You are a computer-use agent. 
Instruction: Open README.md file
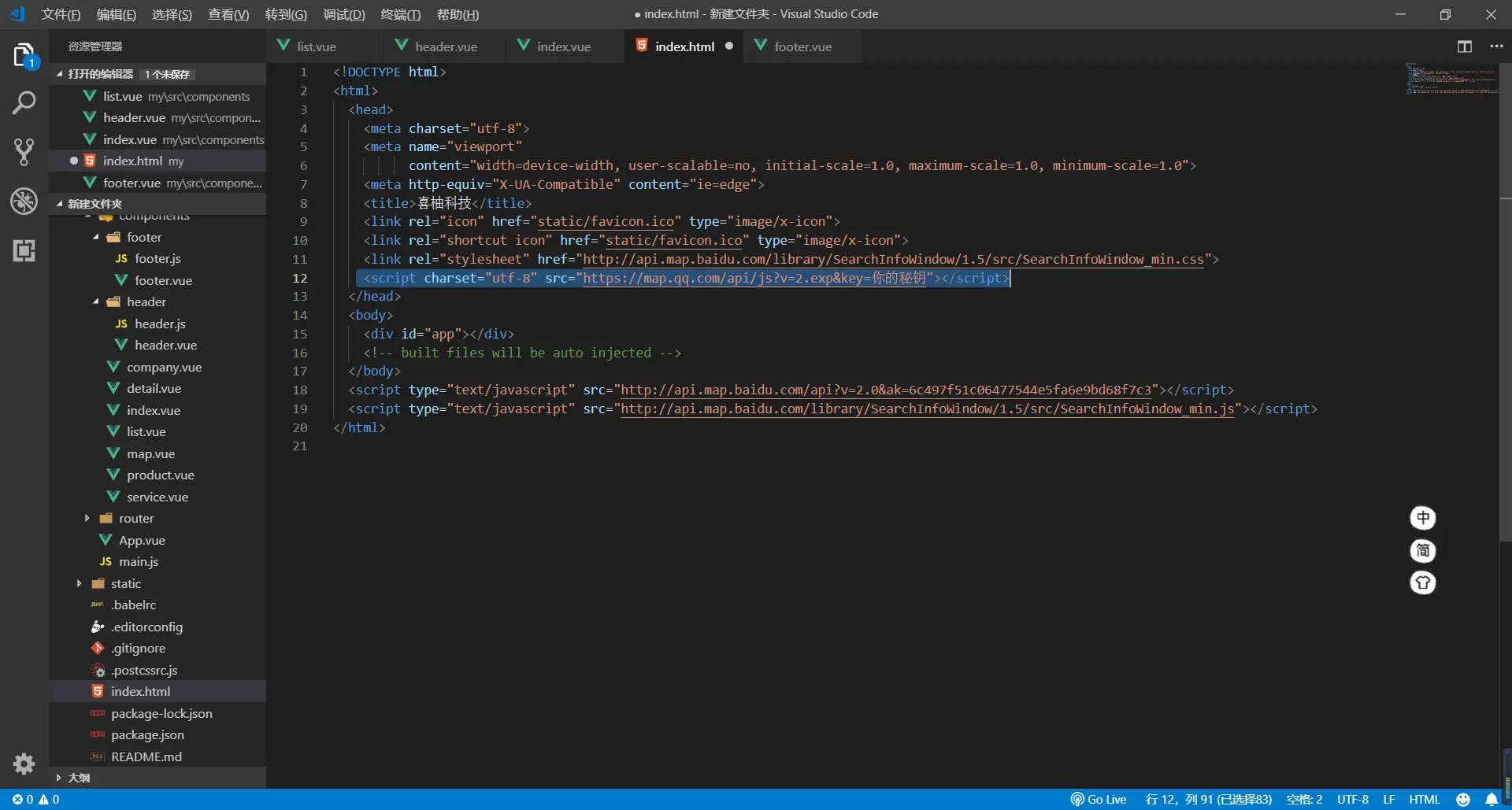(x=157, y=757)
